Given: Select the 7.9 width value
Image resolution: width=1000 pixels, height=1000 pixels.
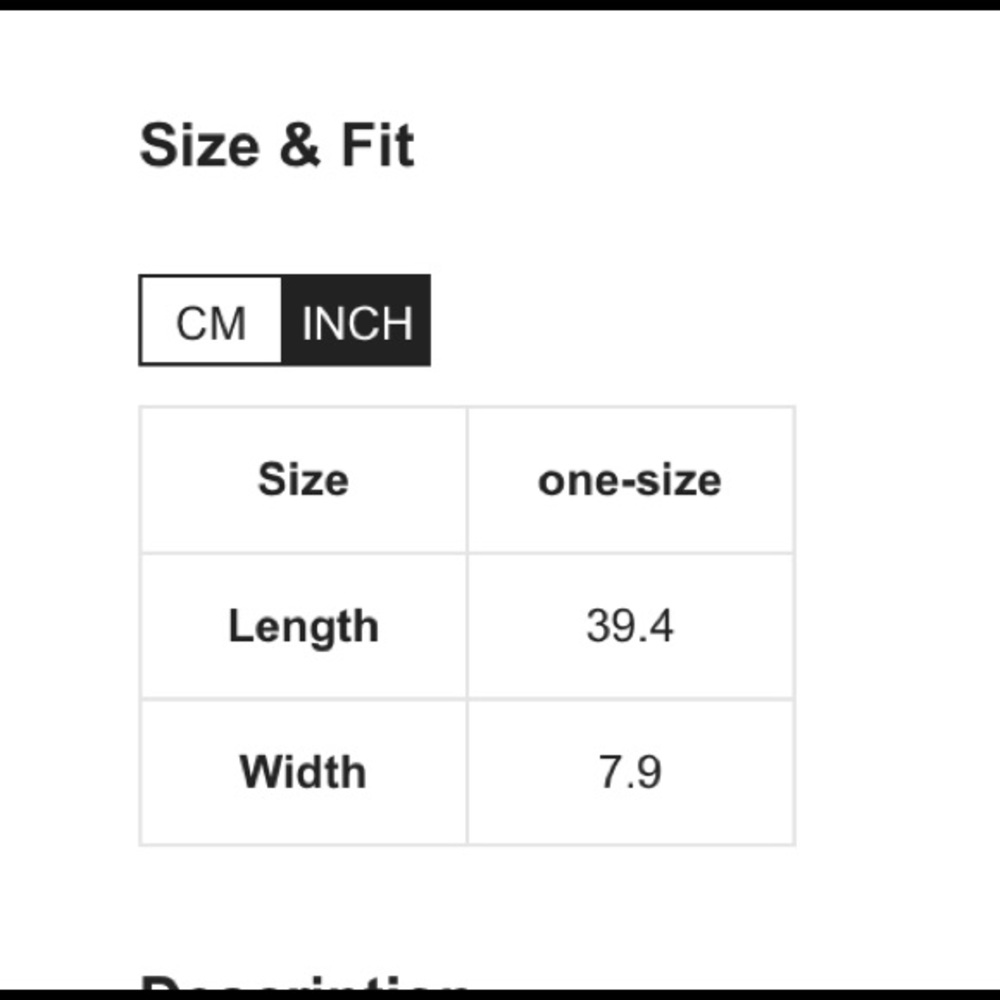Looking at the screenshot, I should point(630,772).
